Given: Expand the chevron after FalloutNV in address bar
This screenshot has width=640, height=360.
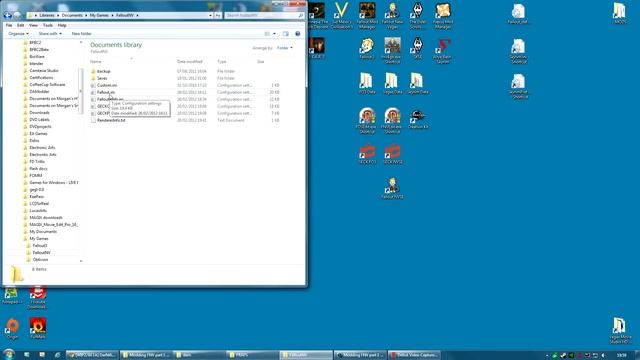Looking at the screenshot, I should [x=138, y=15].
